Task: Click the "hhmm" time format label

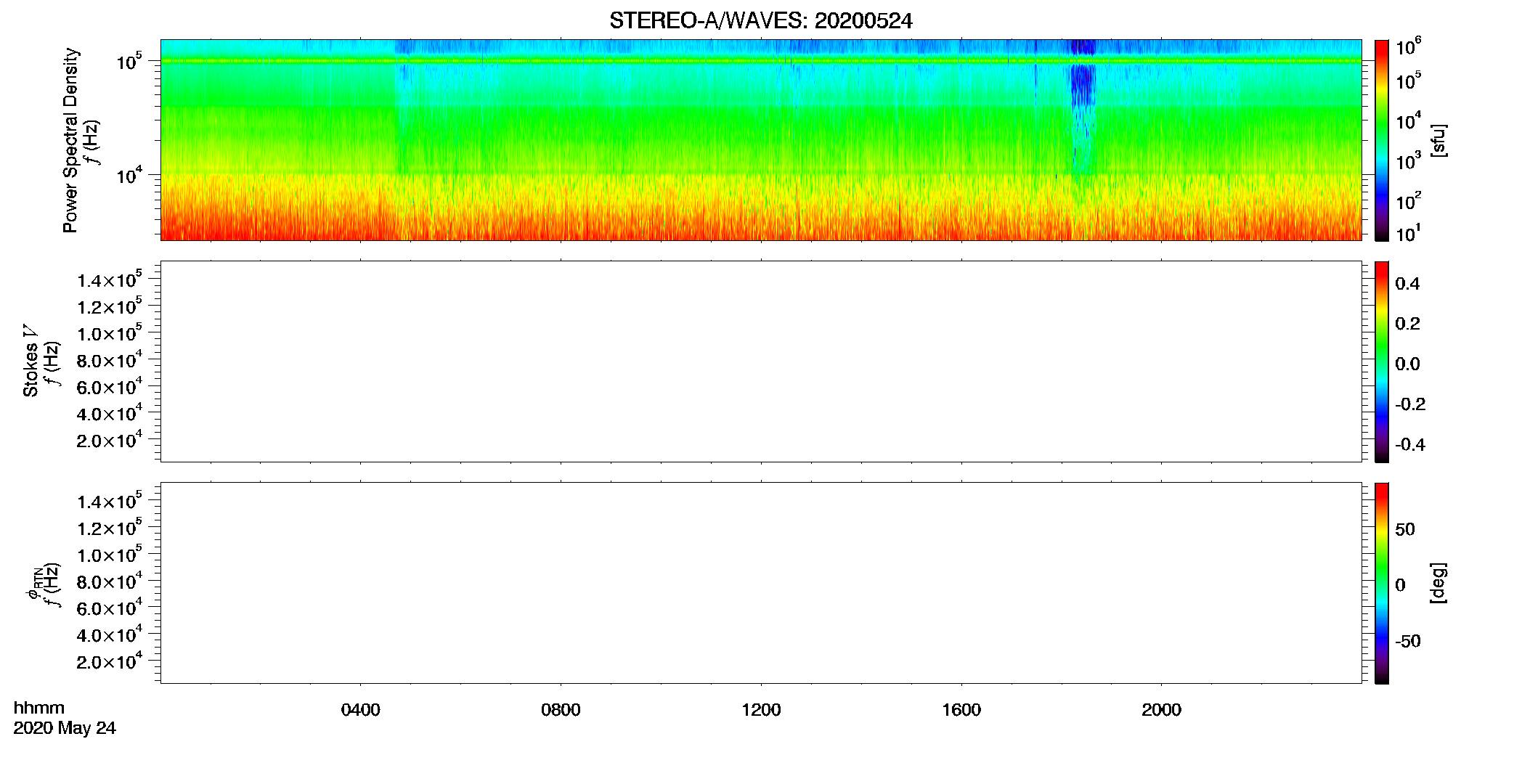Action: tap(39, 709)
